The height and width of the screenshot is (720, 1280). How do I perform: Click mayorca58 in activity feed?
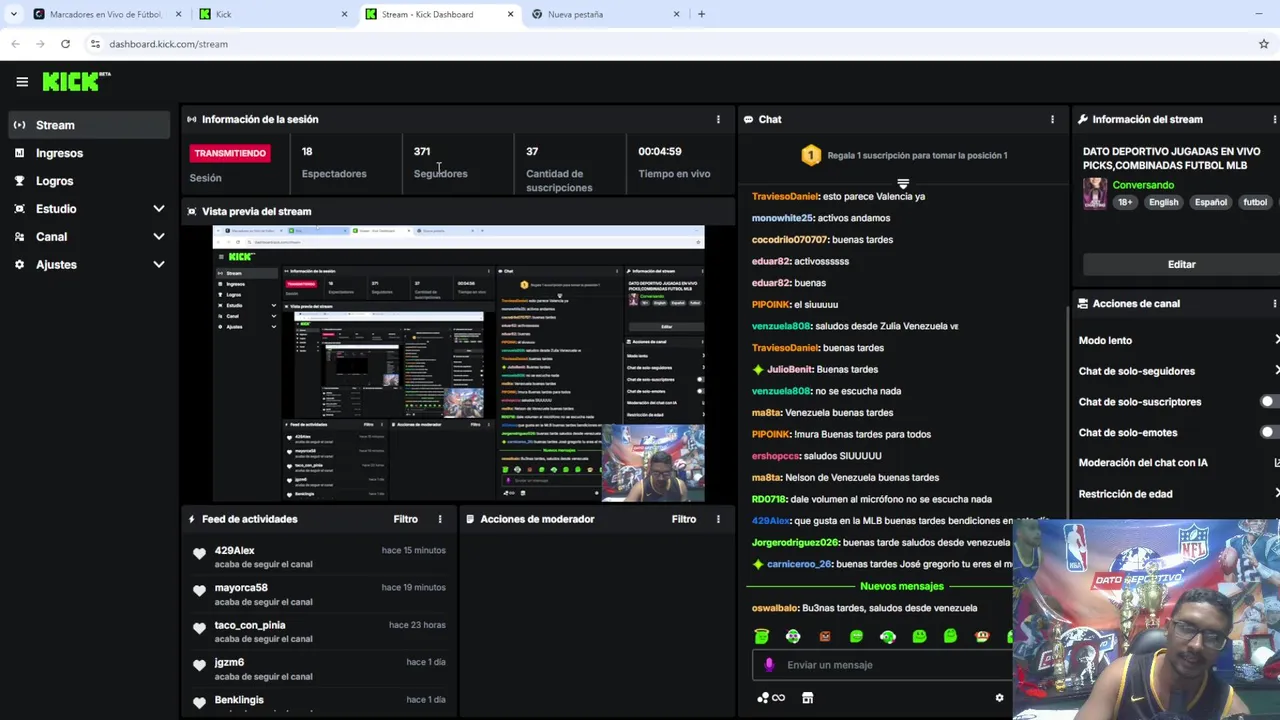[x=241, y=588]
